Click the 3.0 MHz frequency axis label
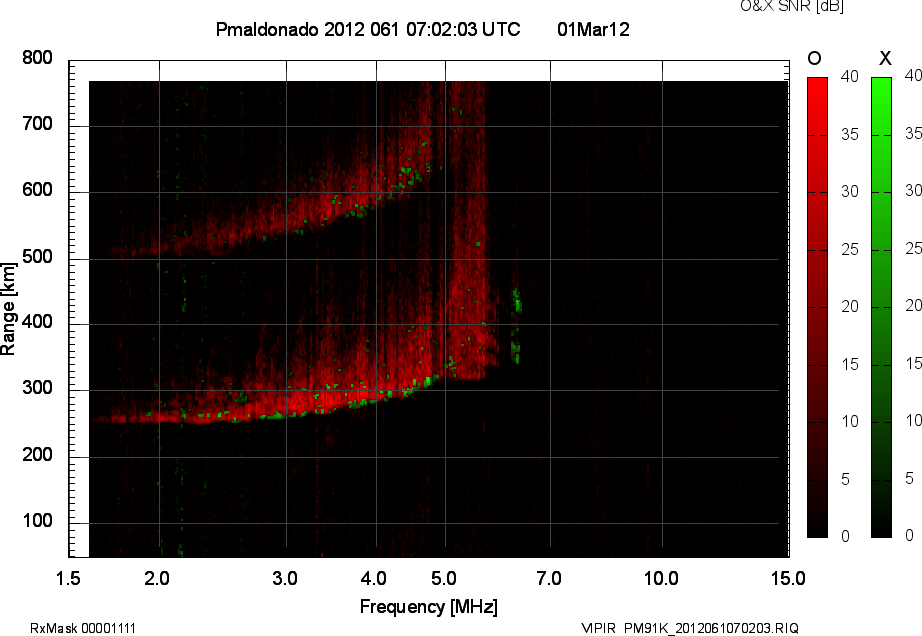Screen dimensions: 922x636 285,578
